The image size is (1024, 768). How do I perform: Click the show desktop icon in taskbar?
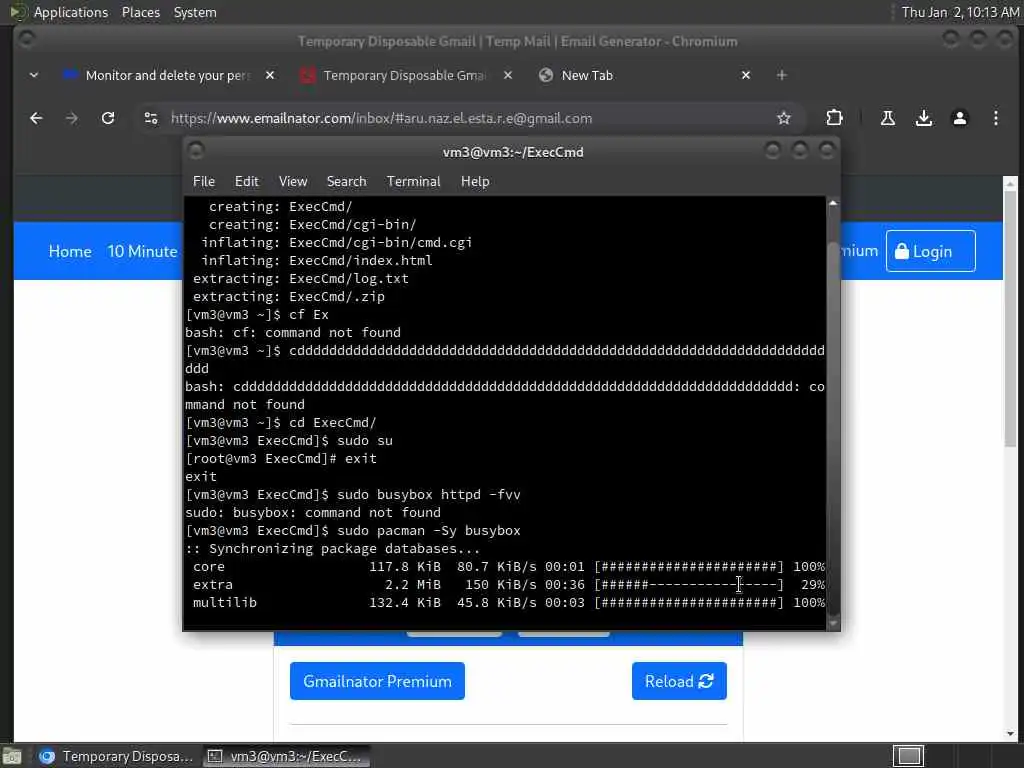tap(12, 756)
